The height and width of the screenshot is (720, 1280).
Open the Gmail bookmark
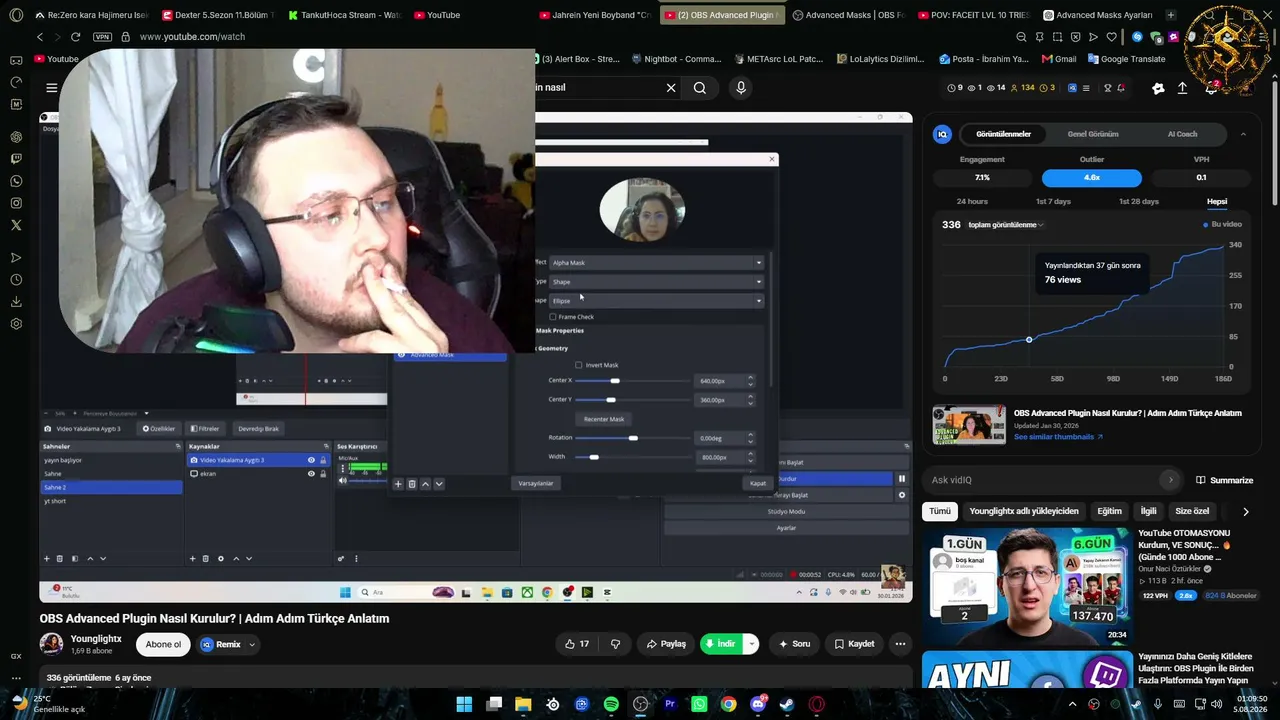1059,59
